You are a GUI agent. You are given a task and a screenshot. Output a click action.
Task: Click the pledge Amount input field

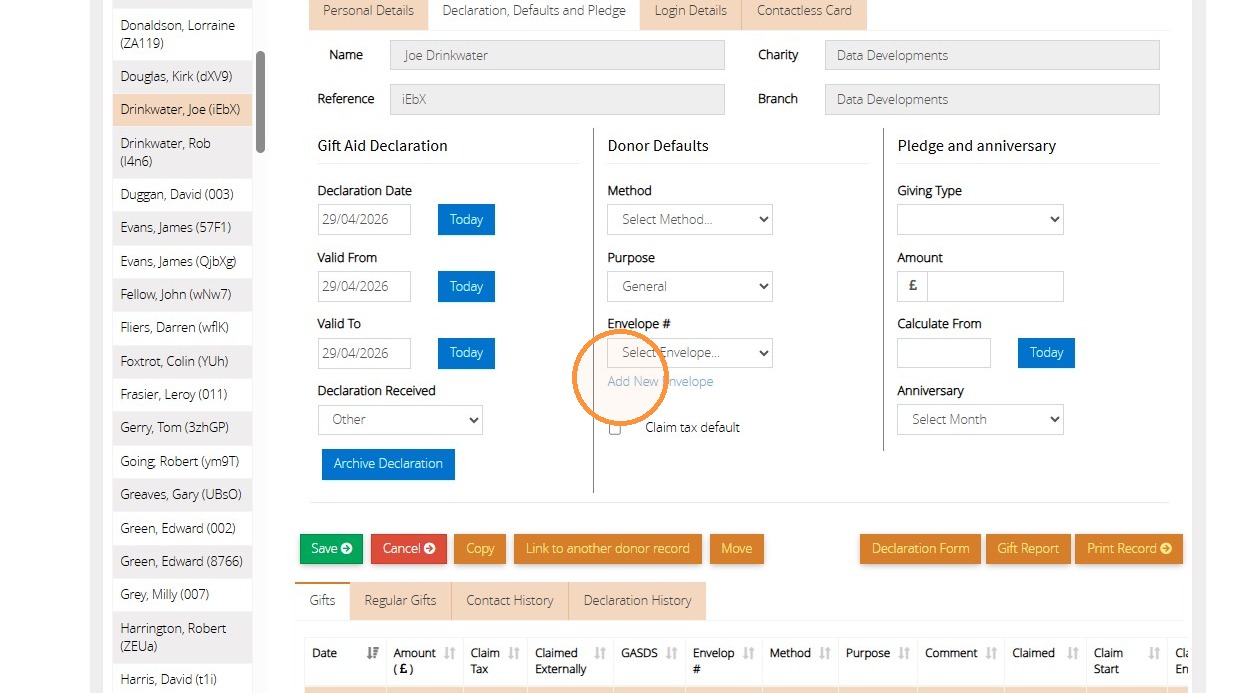[x=995, y=286]
